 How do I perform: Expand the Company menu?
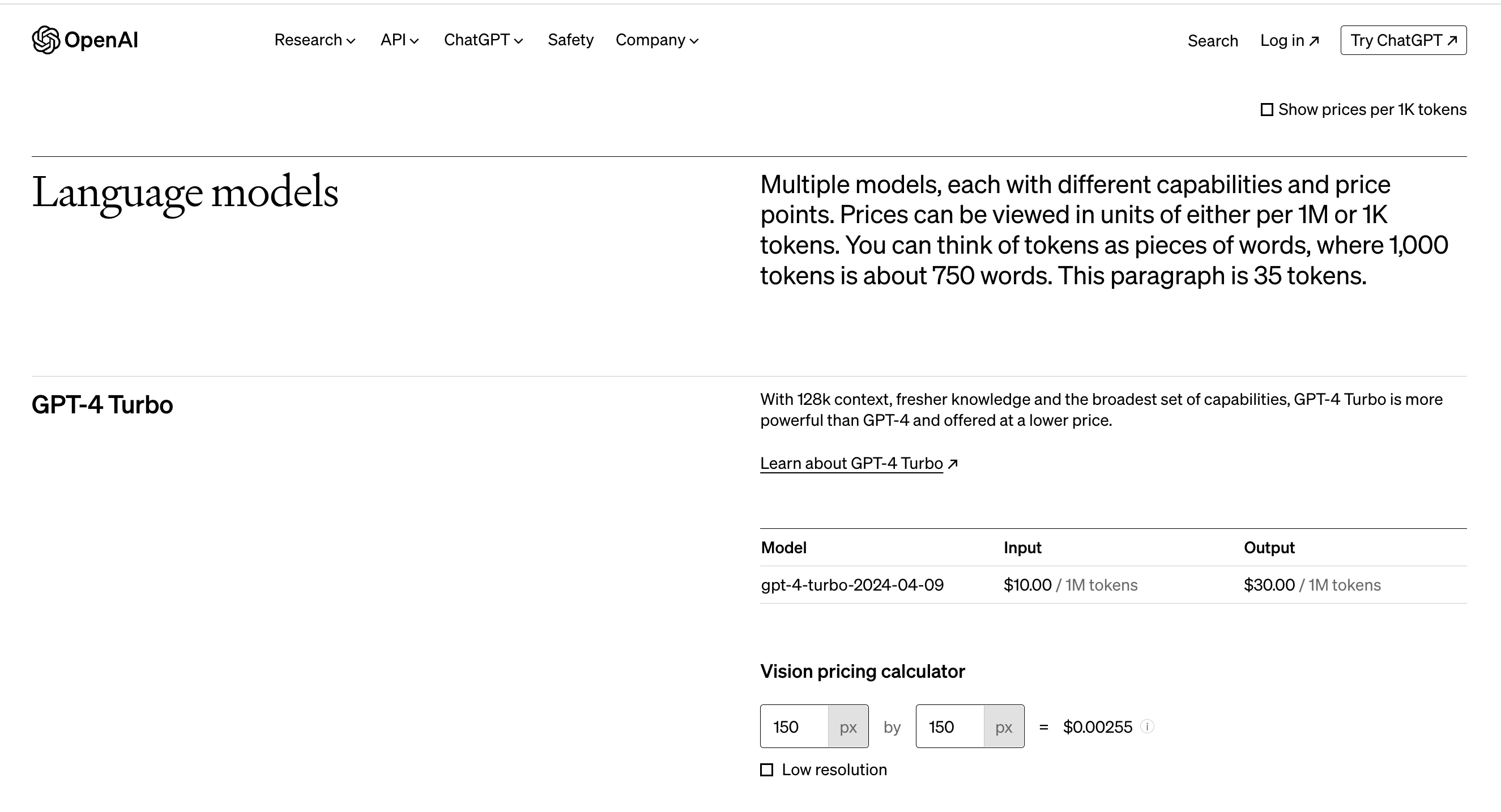coord(656,40)
